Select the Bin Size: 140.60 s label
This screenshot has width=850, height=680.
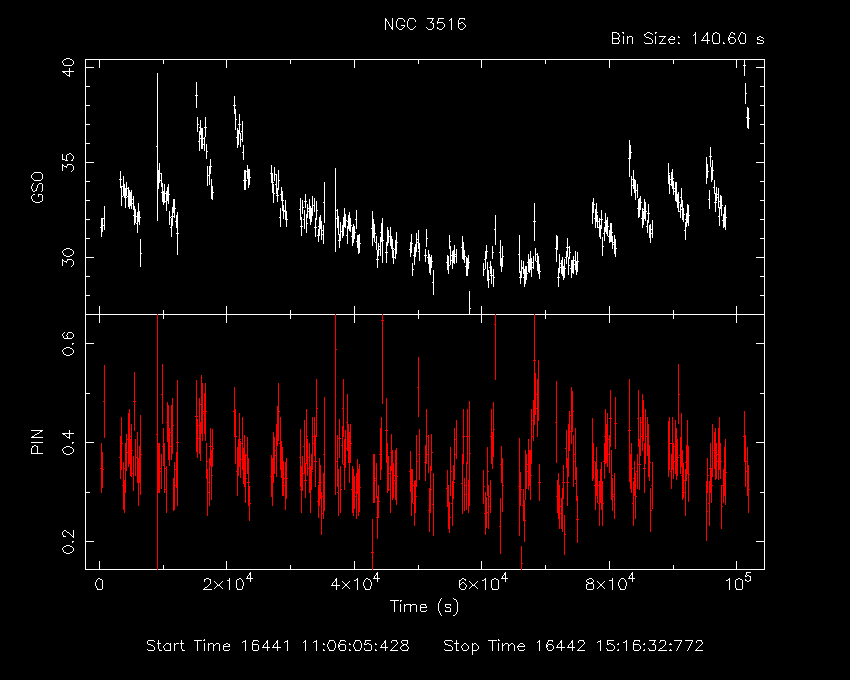(687, 39)
